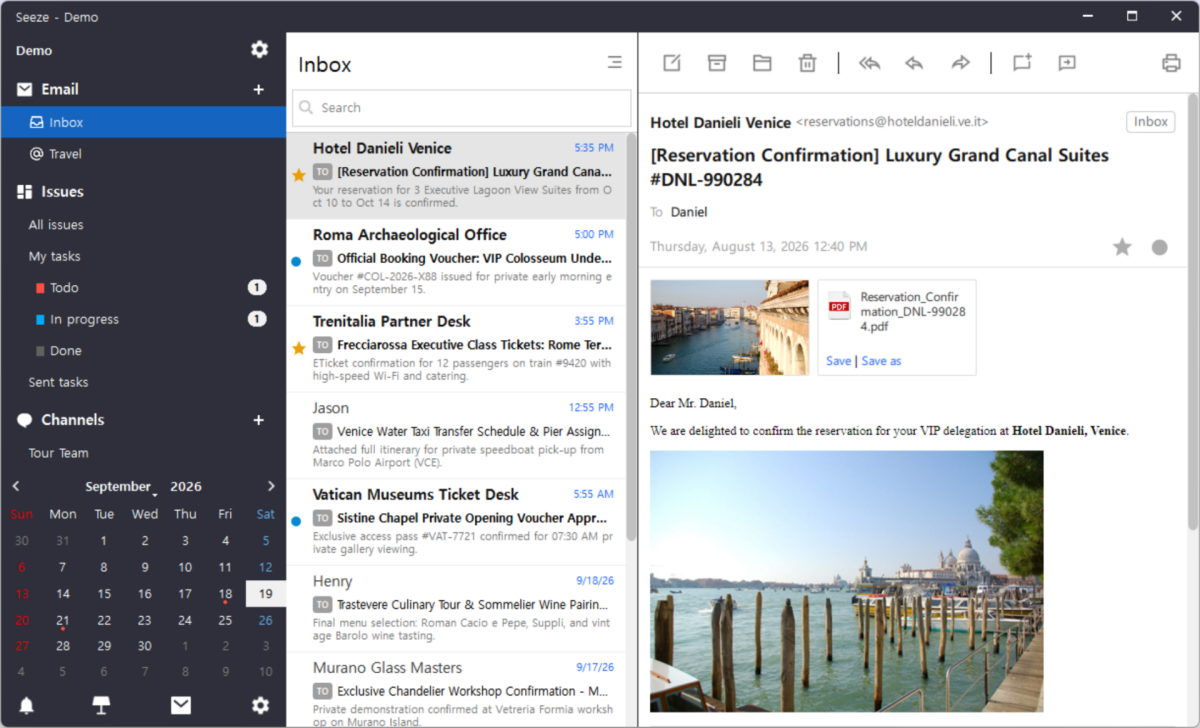1200x728 pixels.
Task: Click the Email section header
Action: 60,89
